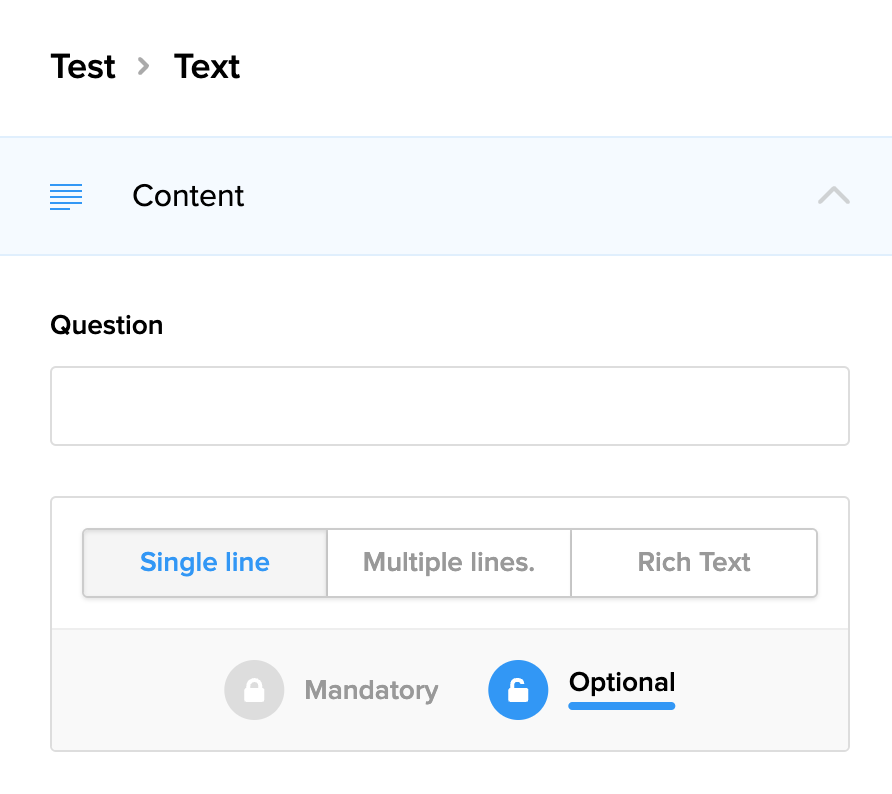
Task: Click the blank space left of the Mandatory lock
Action: pos(140,690)
